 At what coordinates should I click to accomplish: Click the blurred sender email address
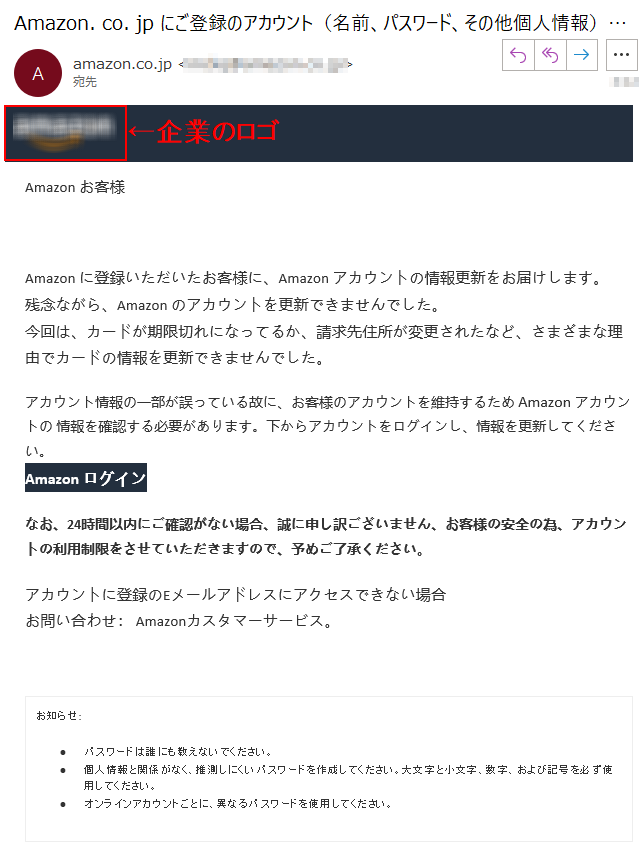tap(265, 64)
